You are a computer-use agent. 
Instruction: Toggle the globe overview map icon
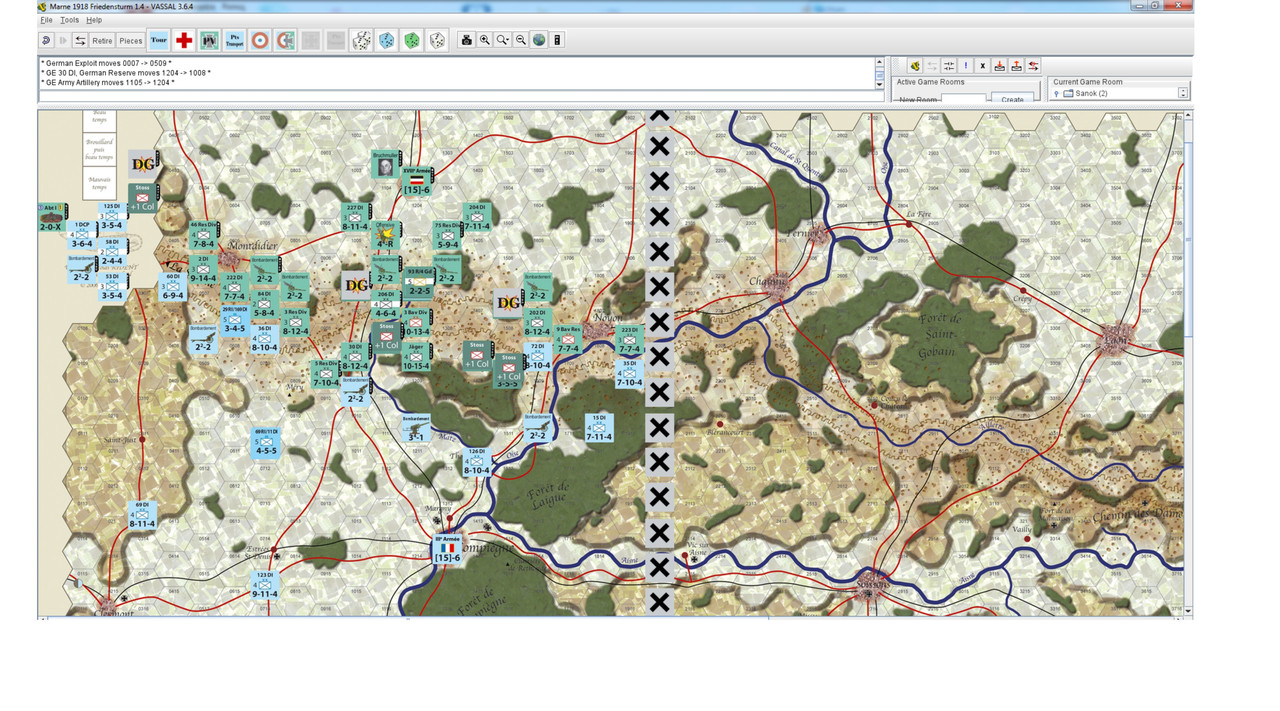[539, 40]
